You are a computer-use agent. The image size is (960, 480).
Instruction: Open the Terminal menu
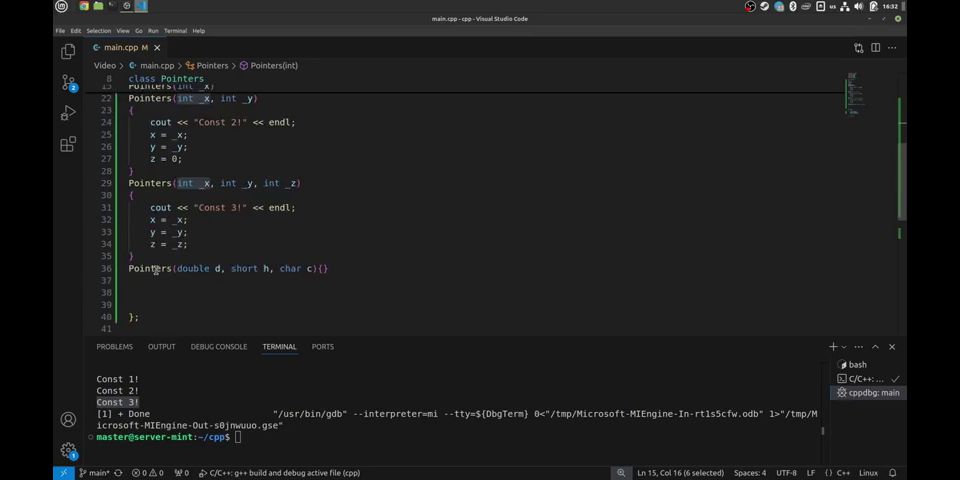(175, 31)
